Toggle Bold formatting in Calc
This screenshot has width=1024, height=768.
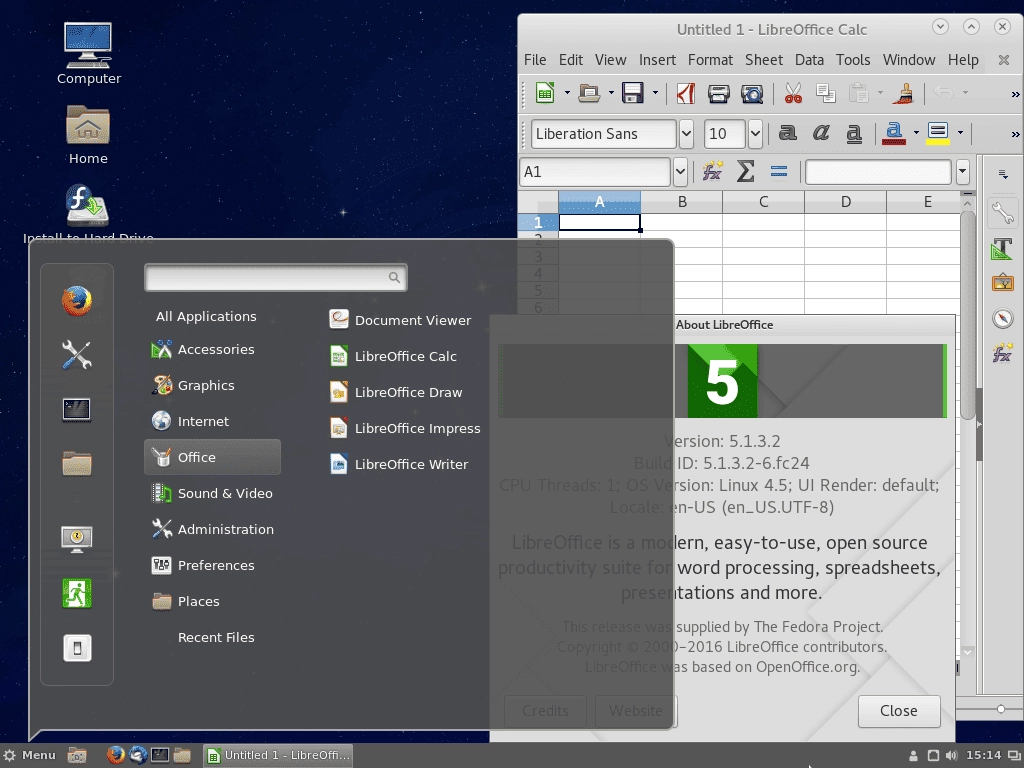click(788, 133)
